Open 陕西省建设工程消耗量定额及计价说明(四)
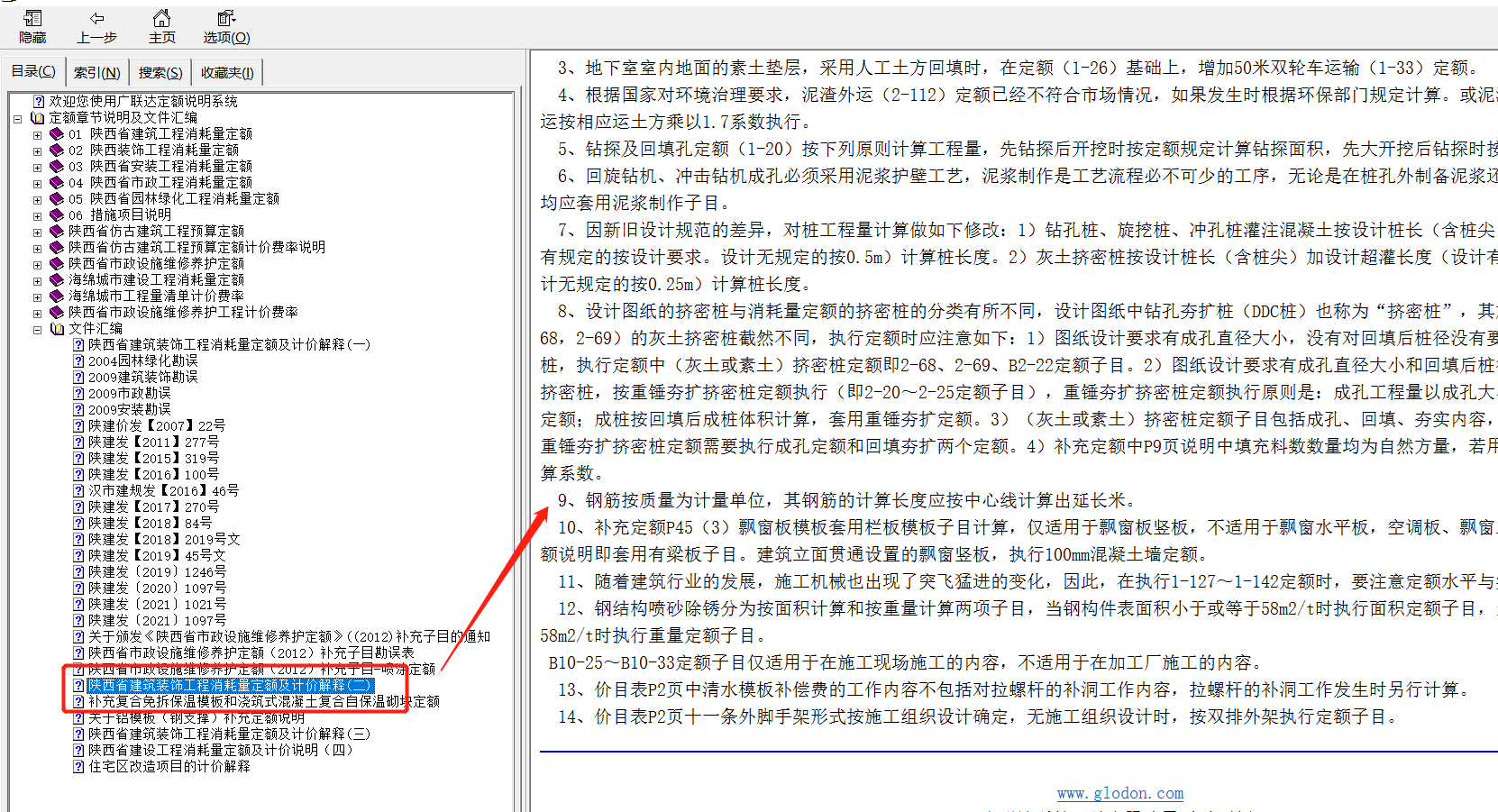The width and height of the screenshot is (1498, 812). pyautogui.click(x=220, y=750)
